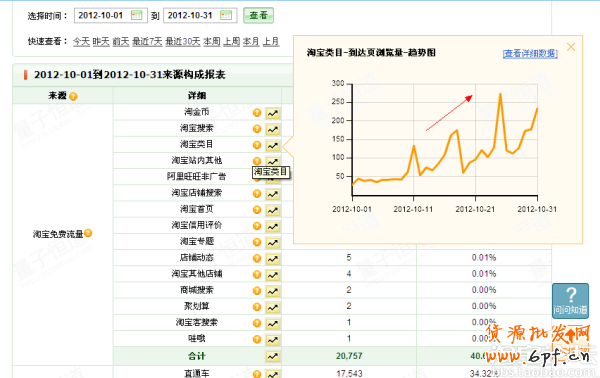600x378 pixels.
Task: Select 本周 quick view link
Action: pyautogui.click(x=212, y=41)
